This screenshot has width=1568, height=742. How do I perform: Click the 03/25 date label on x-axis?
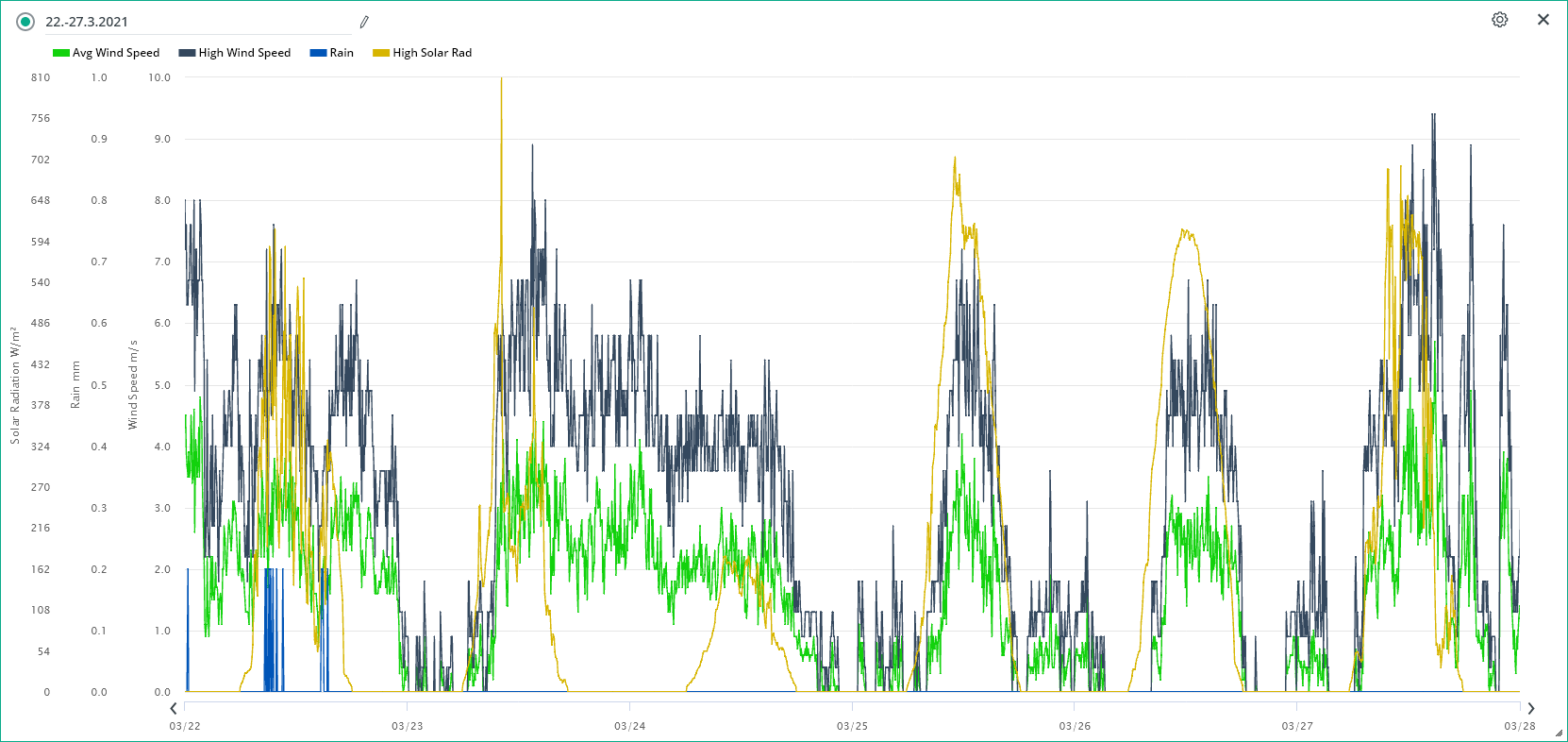click(852, 726)
